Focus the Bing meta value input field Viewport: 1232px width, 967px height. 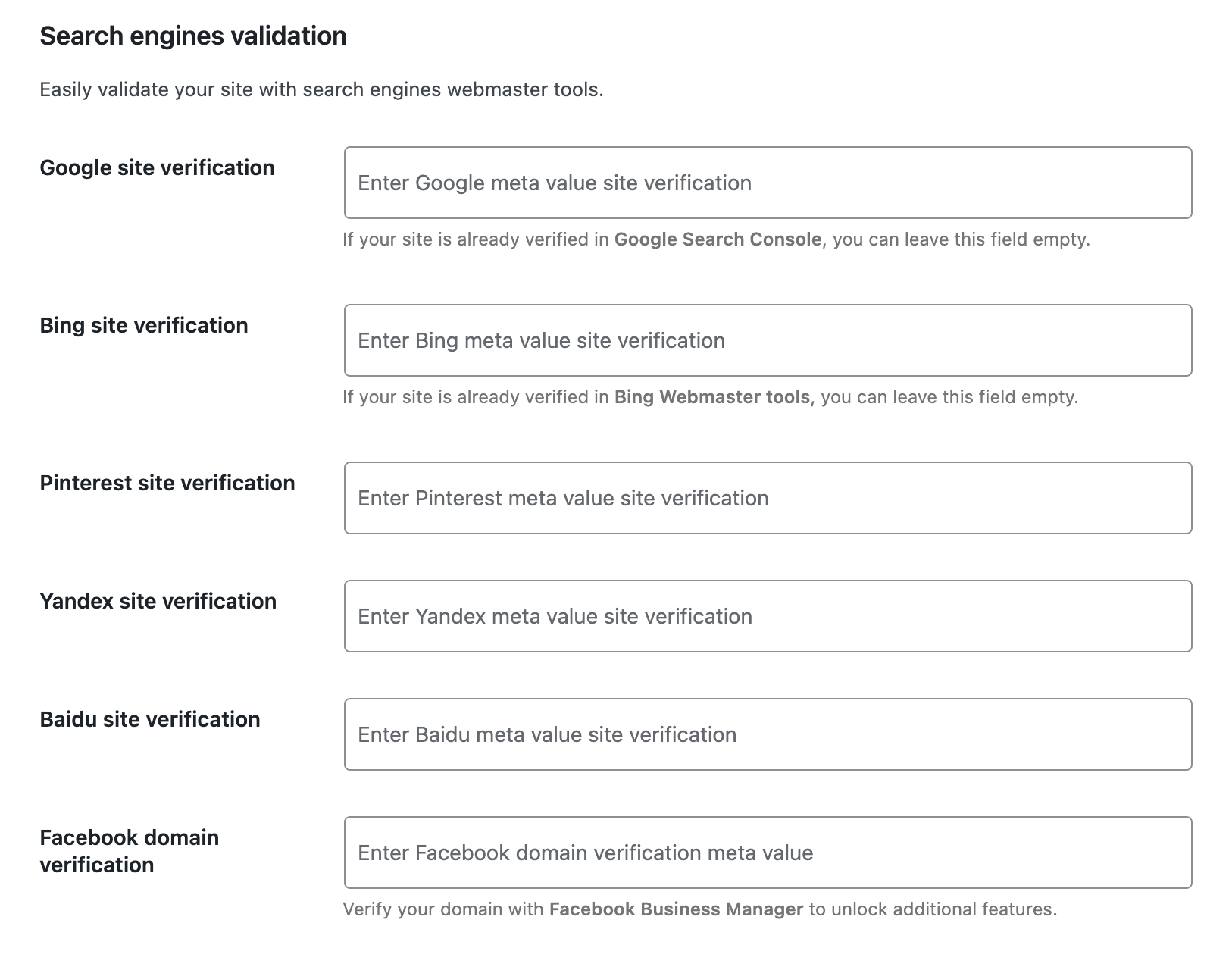[768, 340]
